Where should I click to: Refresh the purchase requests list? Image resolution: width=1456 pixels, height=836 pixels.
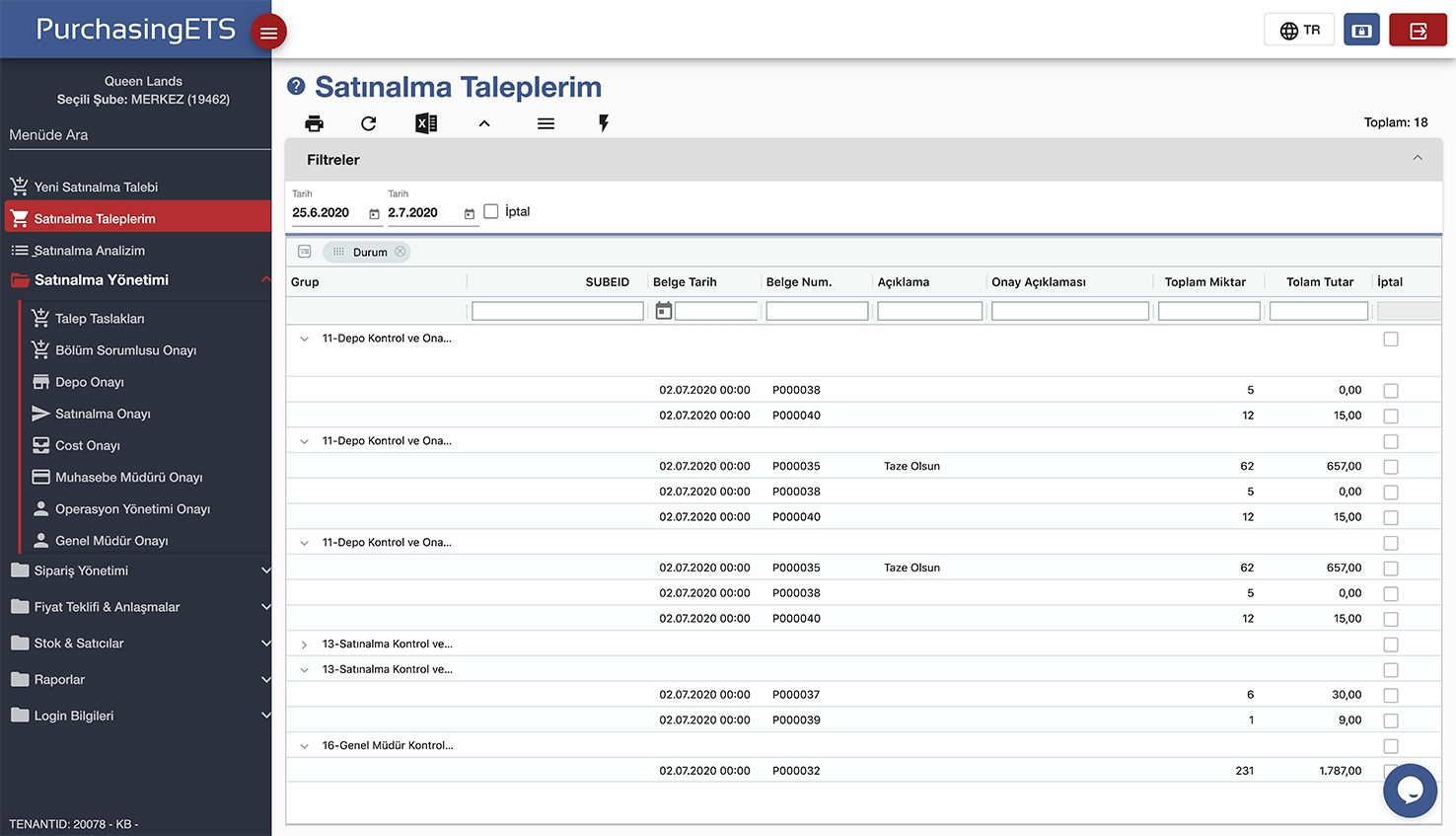(x=369, y=123)
